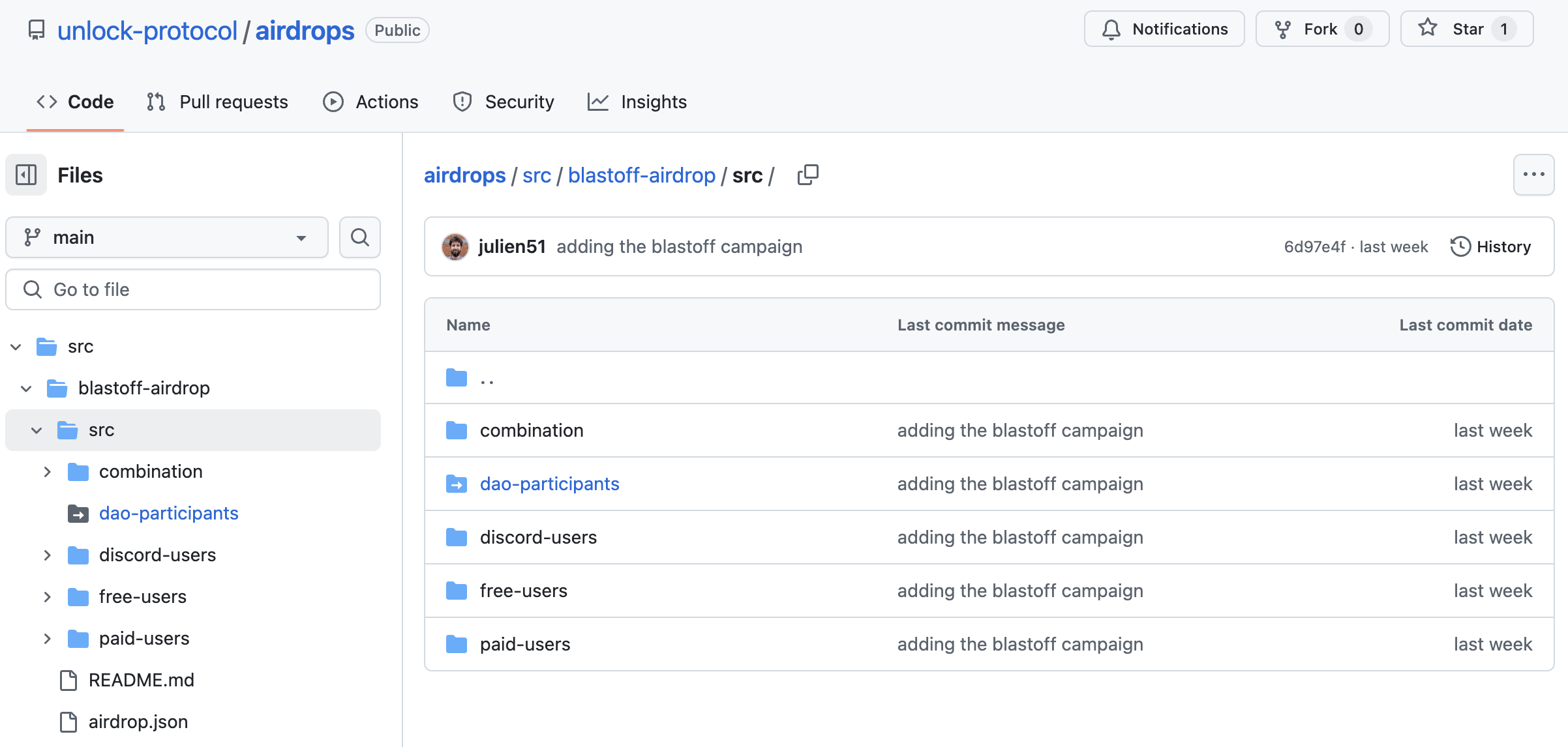
Task: Click the Star icon for this repository
Action: 1428,28
